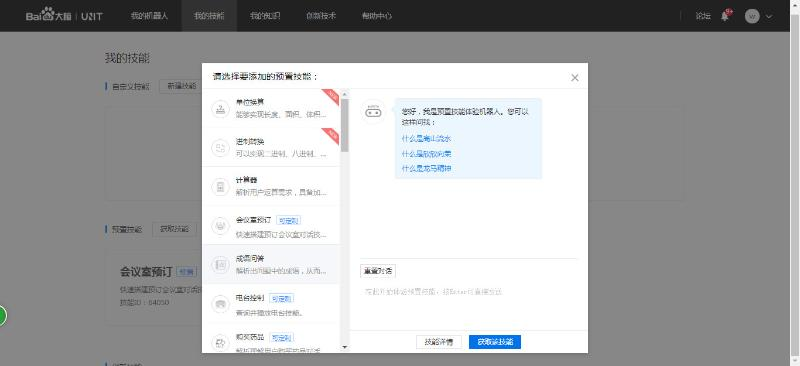Open 我的技能 in the top navigation

click(x=209, y=16)
